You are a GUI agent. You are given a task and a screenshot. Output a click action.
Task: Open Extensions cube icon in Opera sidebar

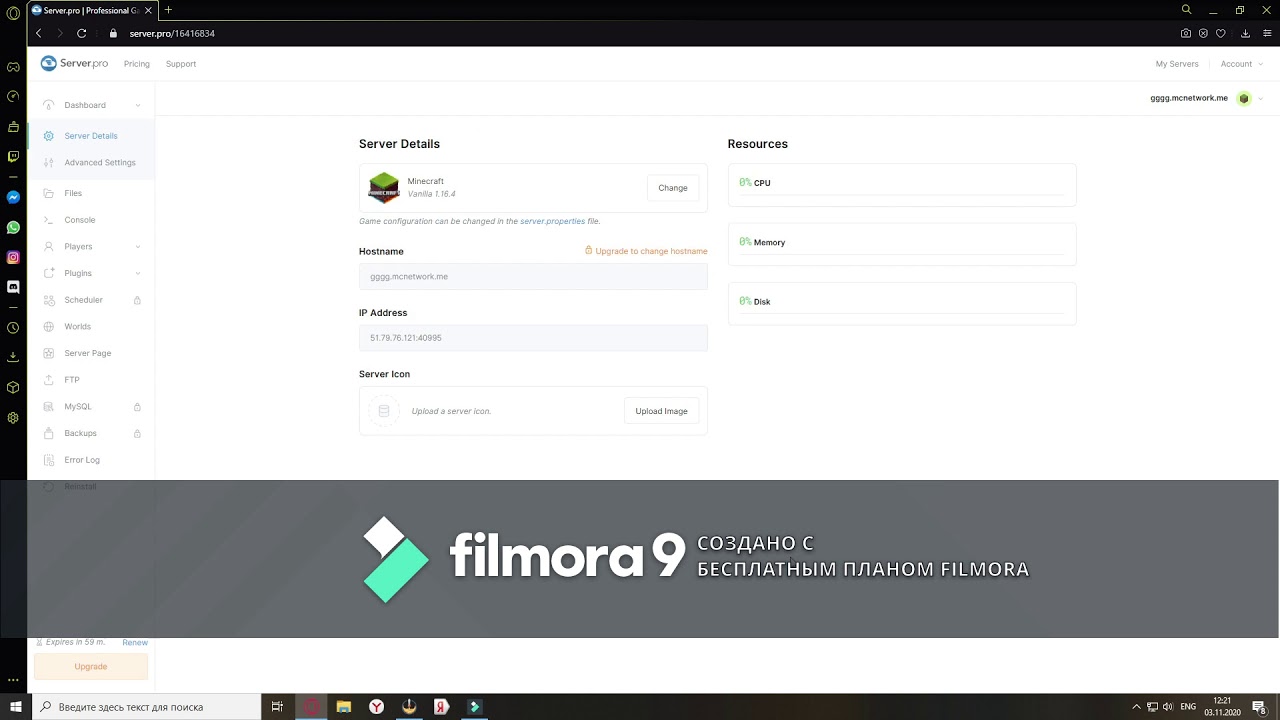pos(13,387)
